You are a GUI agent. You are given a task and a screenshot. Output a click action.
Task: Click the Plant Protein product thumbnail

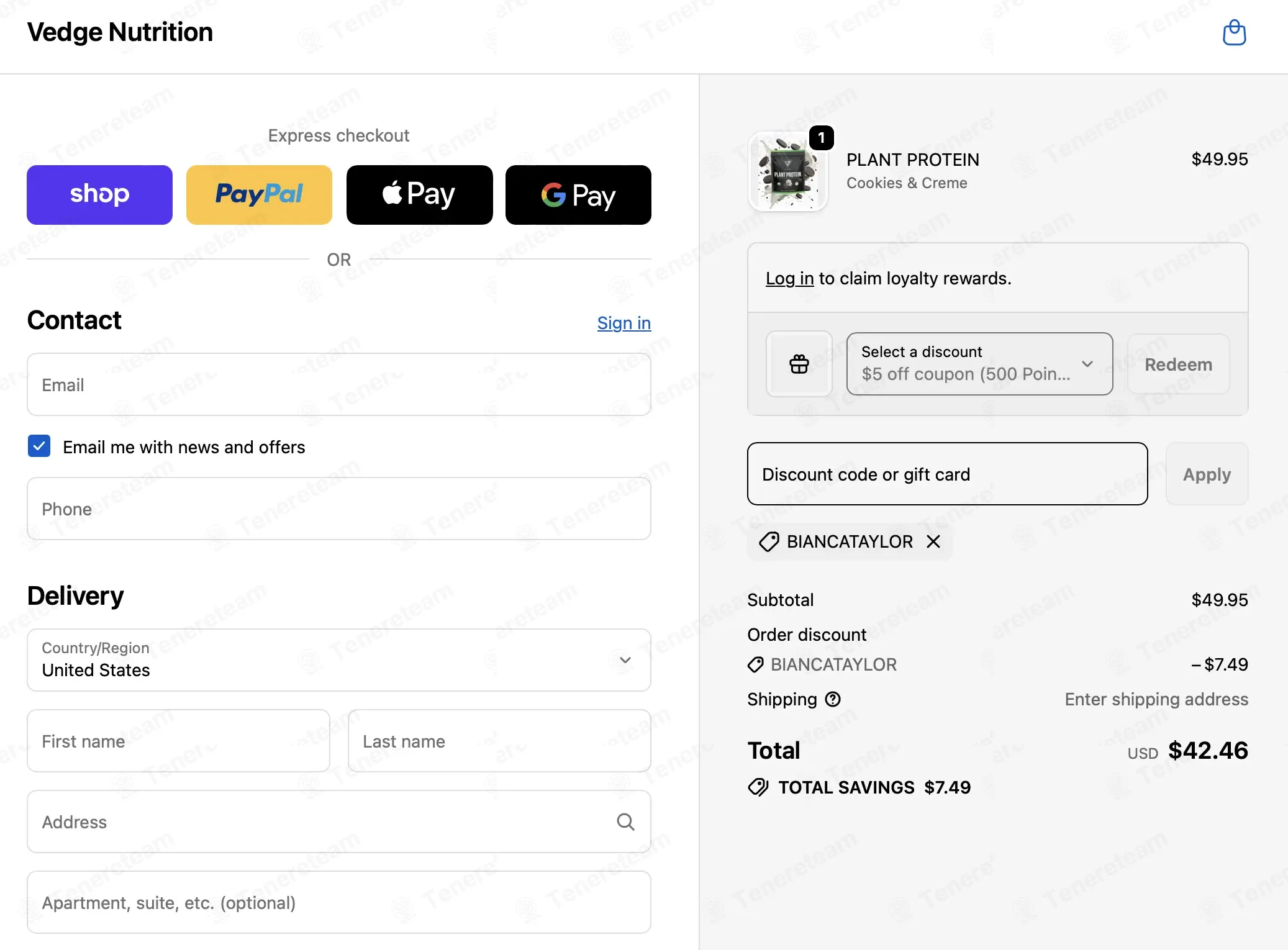click(x=787, y=172)
